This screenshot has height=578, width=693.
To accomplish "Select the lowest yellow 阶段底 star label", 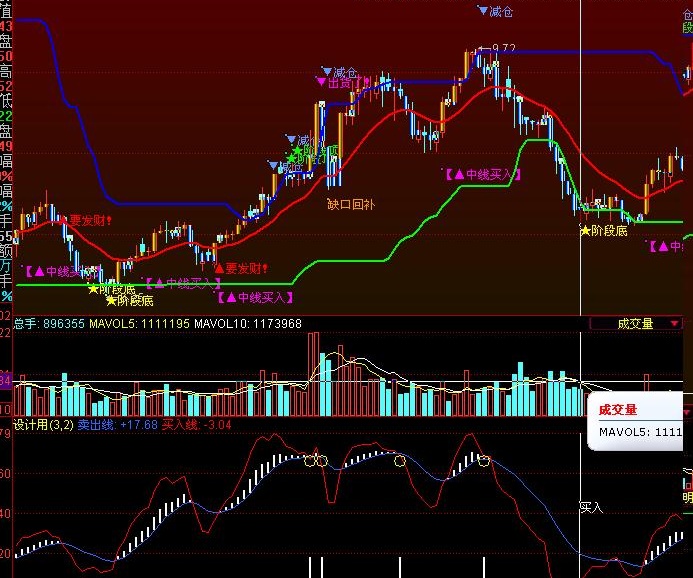I will point(130,301).
